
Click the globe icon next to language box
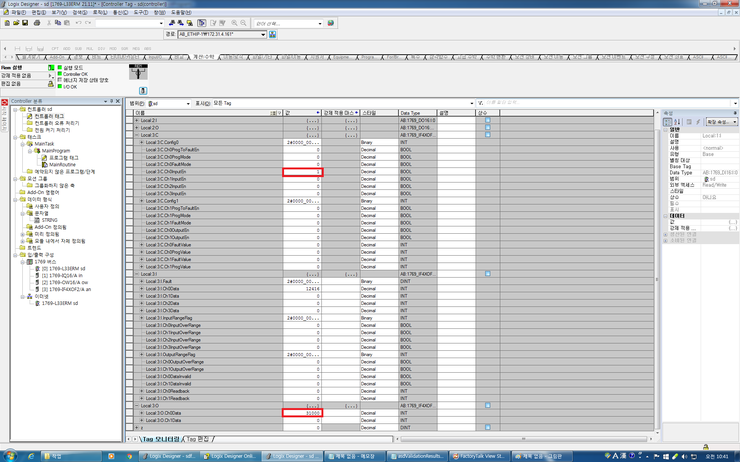(x=331, y=23)
